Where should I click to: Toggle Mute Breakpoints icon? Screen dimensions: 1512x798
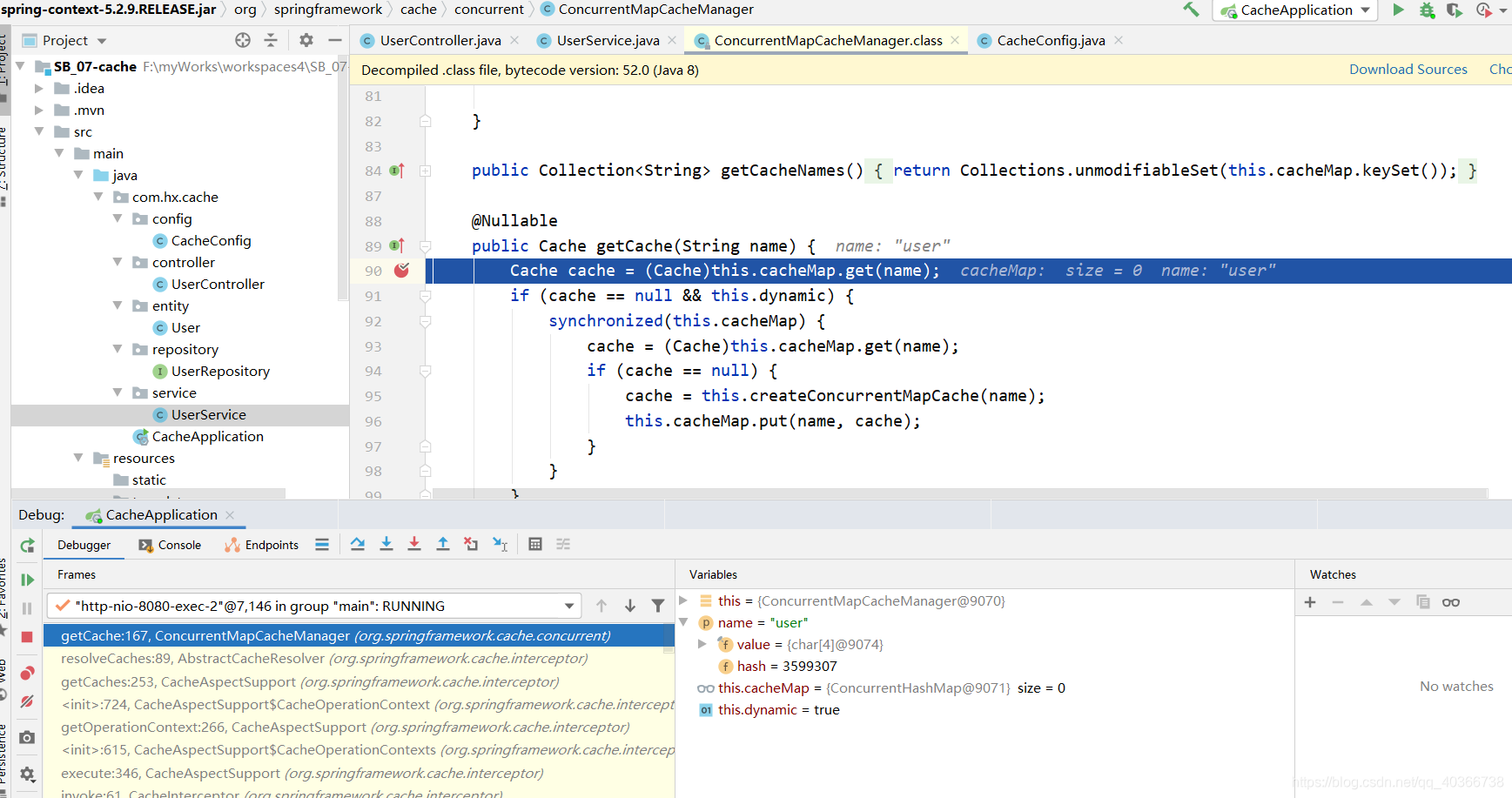[27, 701]
